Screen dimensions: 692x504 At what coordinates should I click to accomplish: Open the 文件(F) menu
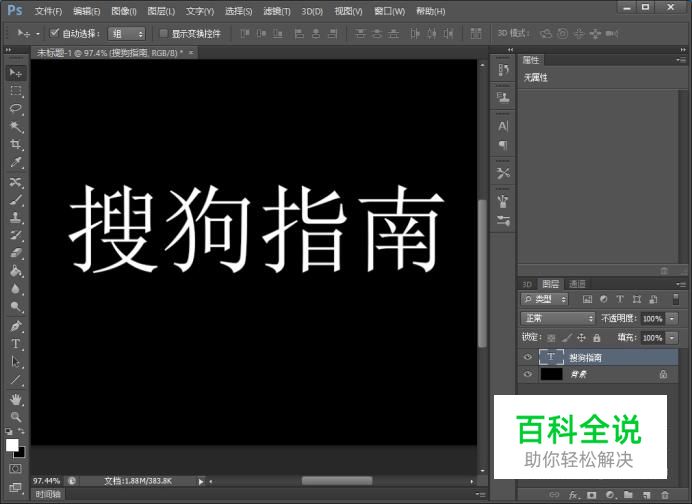pyautogui.click(x=48, y=11)
